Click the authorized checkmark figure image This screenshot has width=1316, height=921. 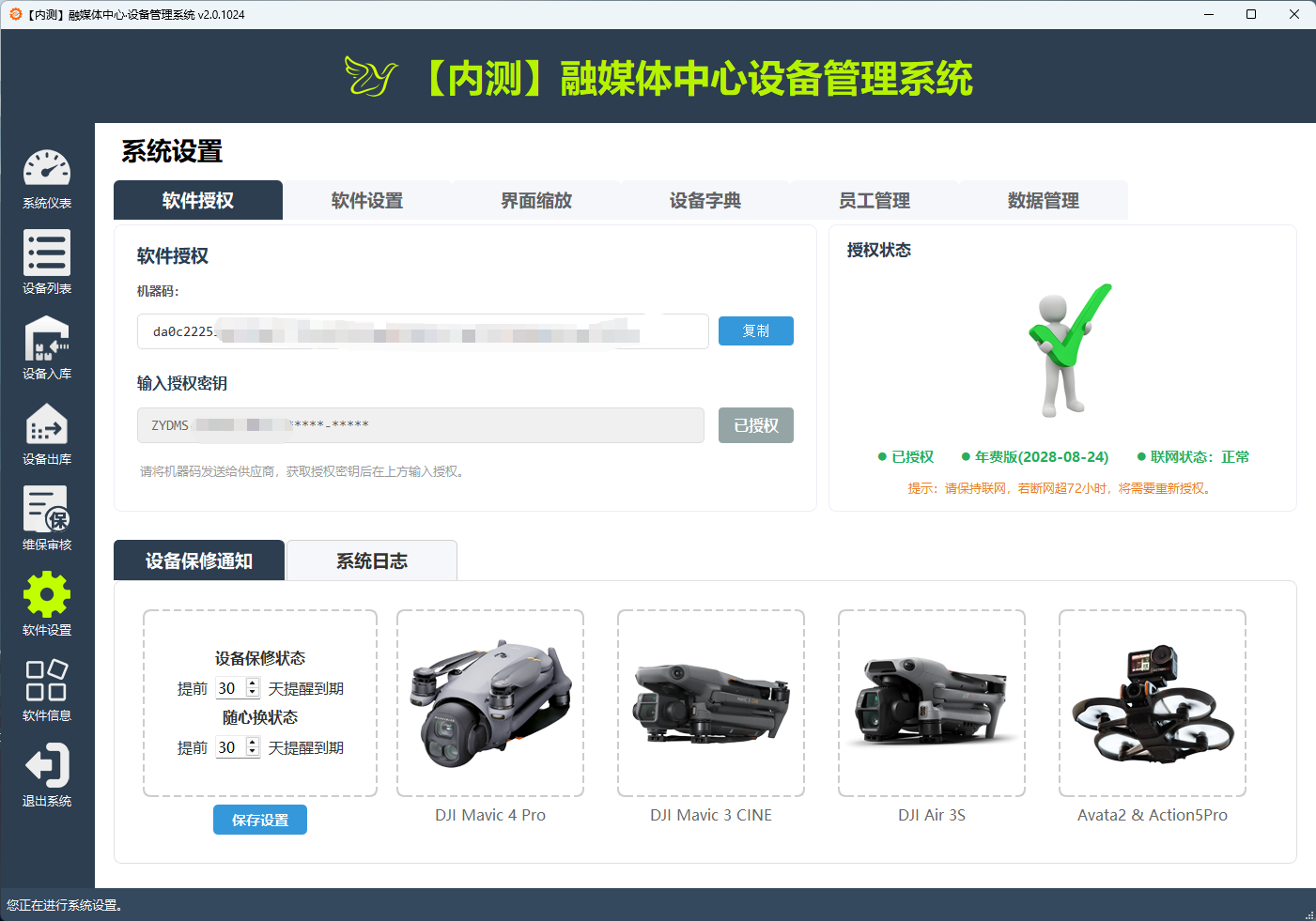point(1068,350)
